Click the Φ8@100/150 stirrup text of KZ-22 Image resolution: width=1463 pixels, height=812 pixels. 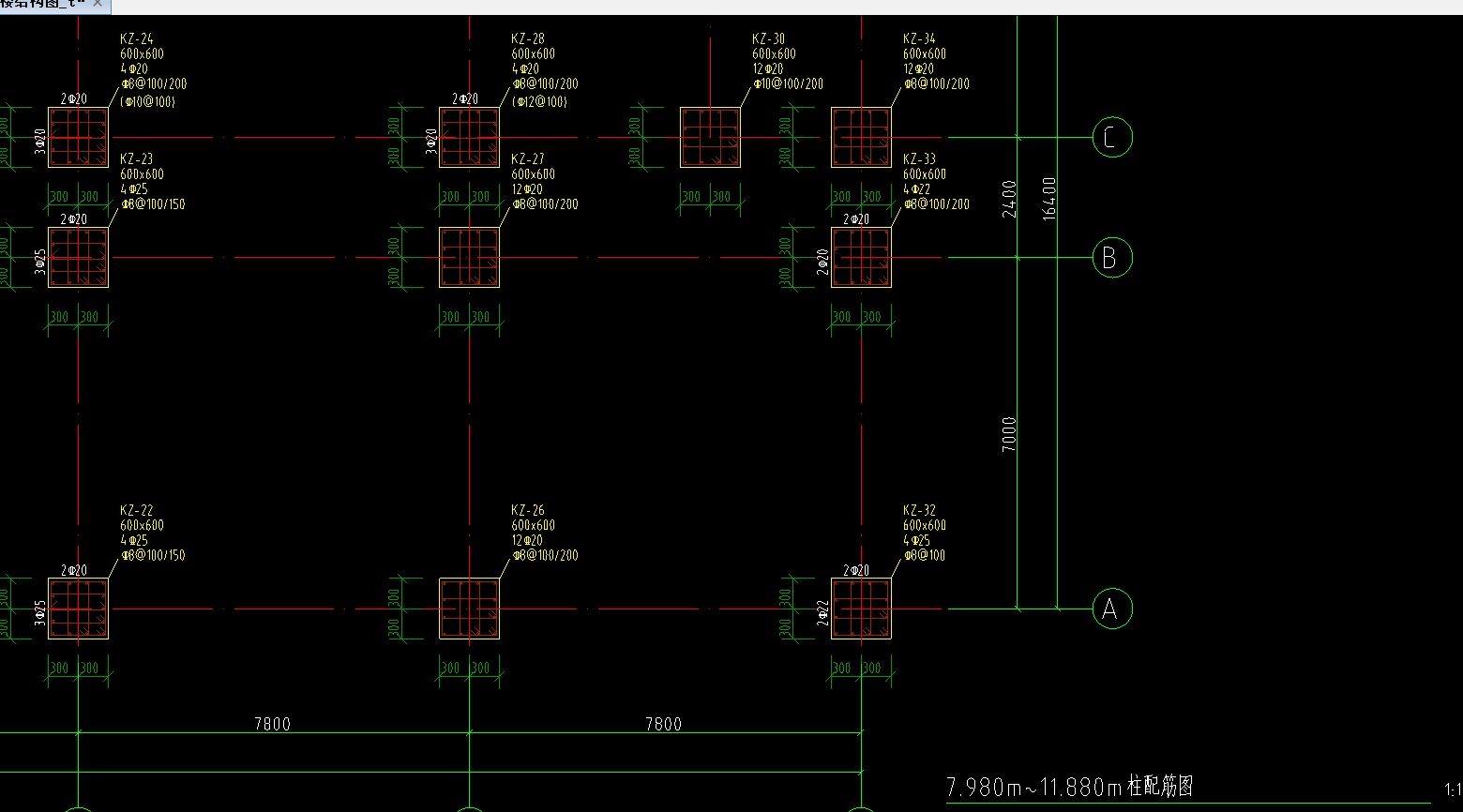pos(153,556)
